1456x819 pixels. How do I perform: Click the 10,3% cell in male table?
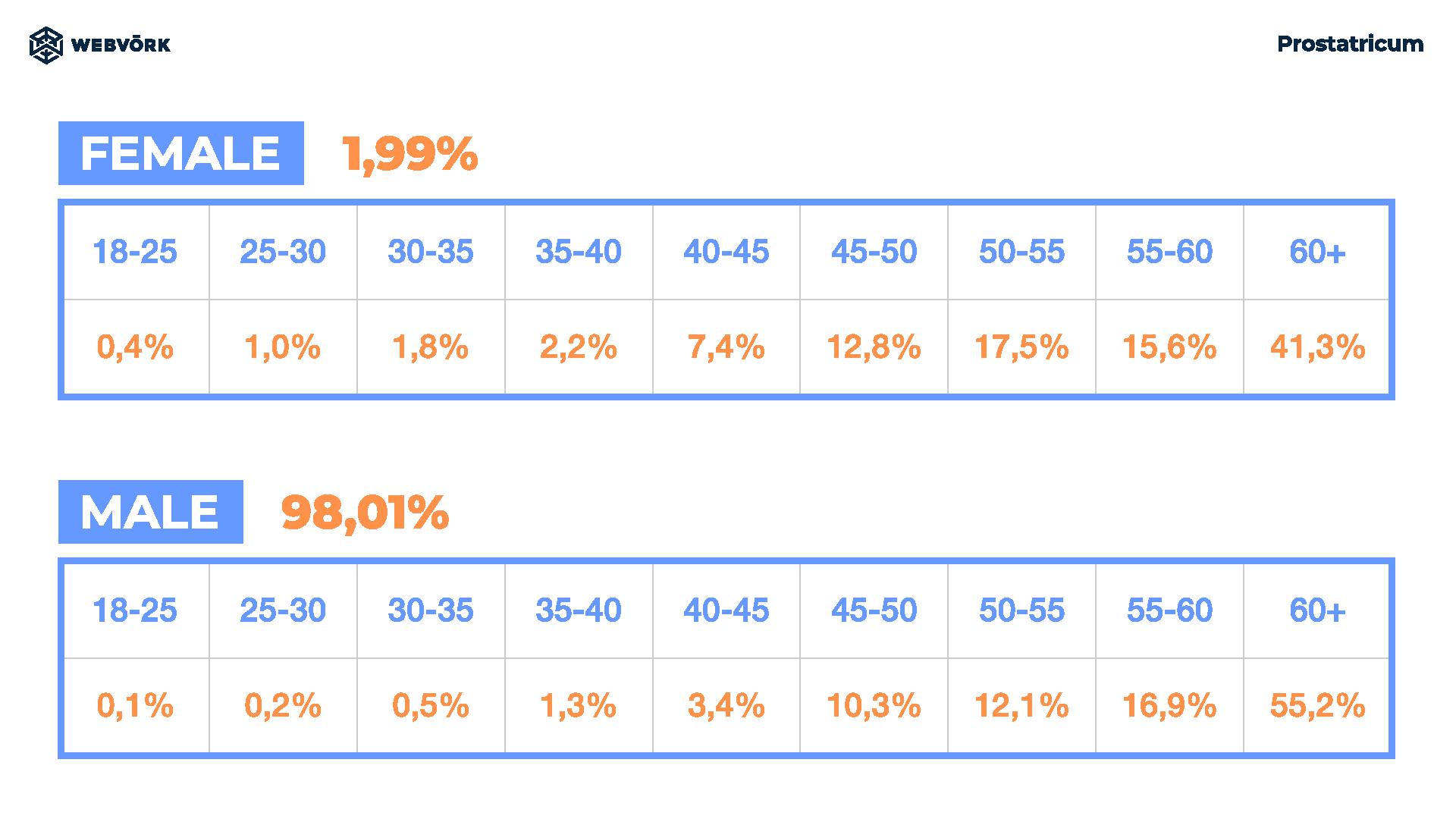pos(874,706)
